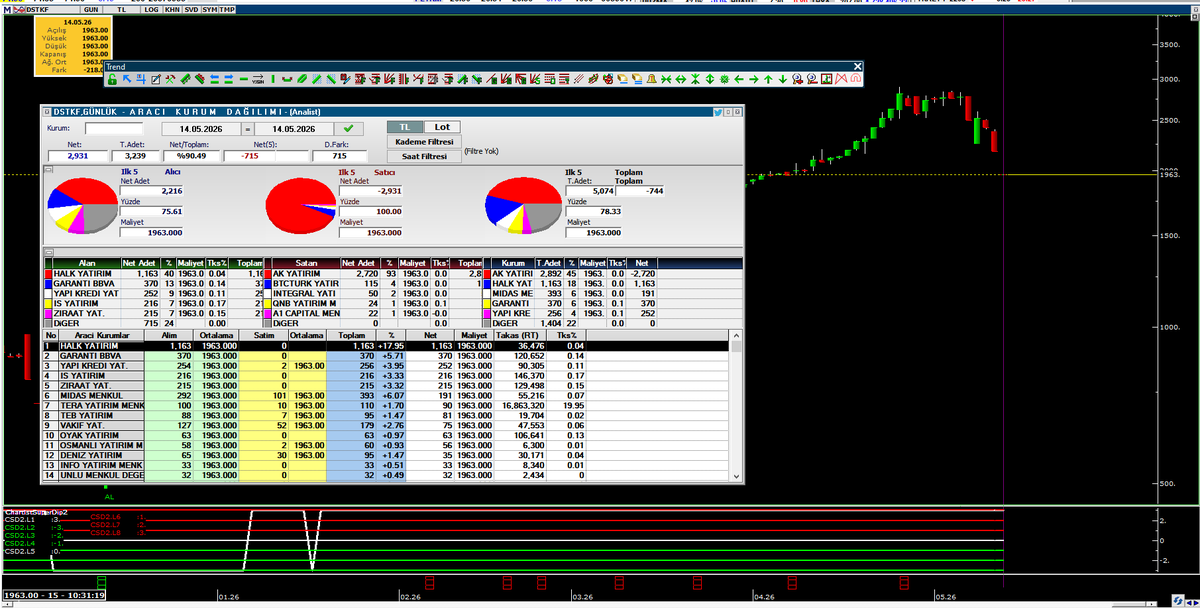This screenshot has height=608, width=1200.
Task: Sort by the Satım column header
Action: click(x=264, y=335)
